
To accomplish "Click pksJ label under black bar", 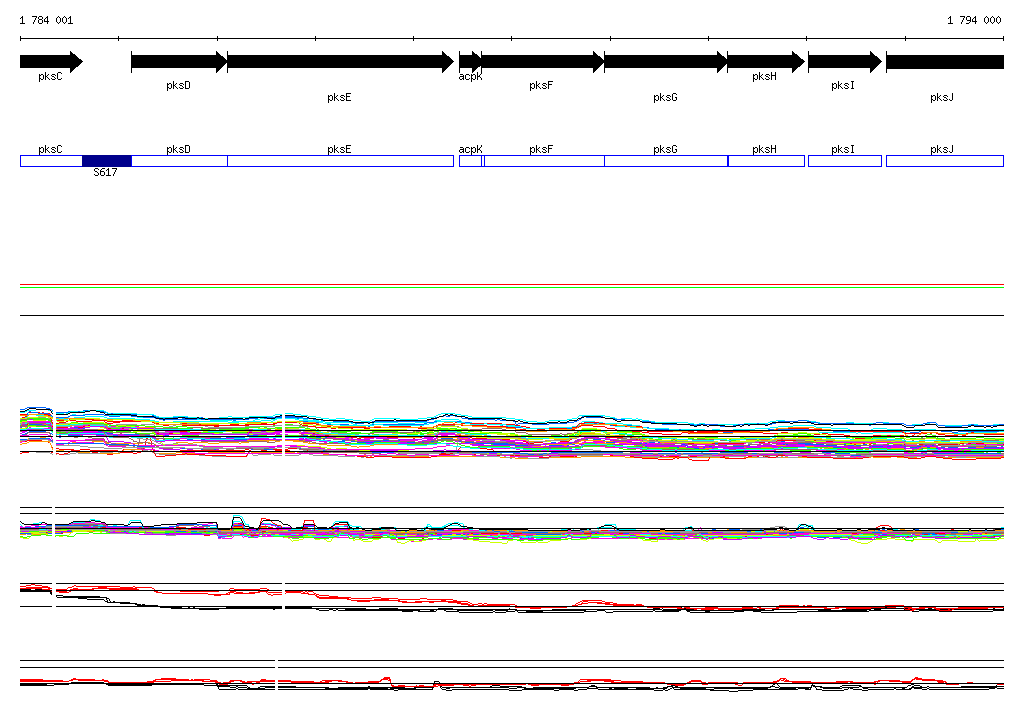I will 942,97.
